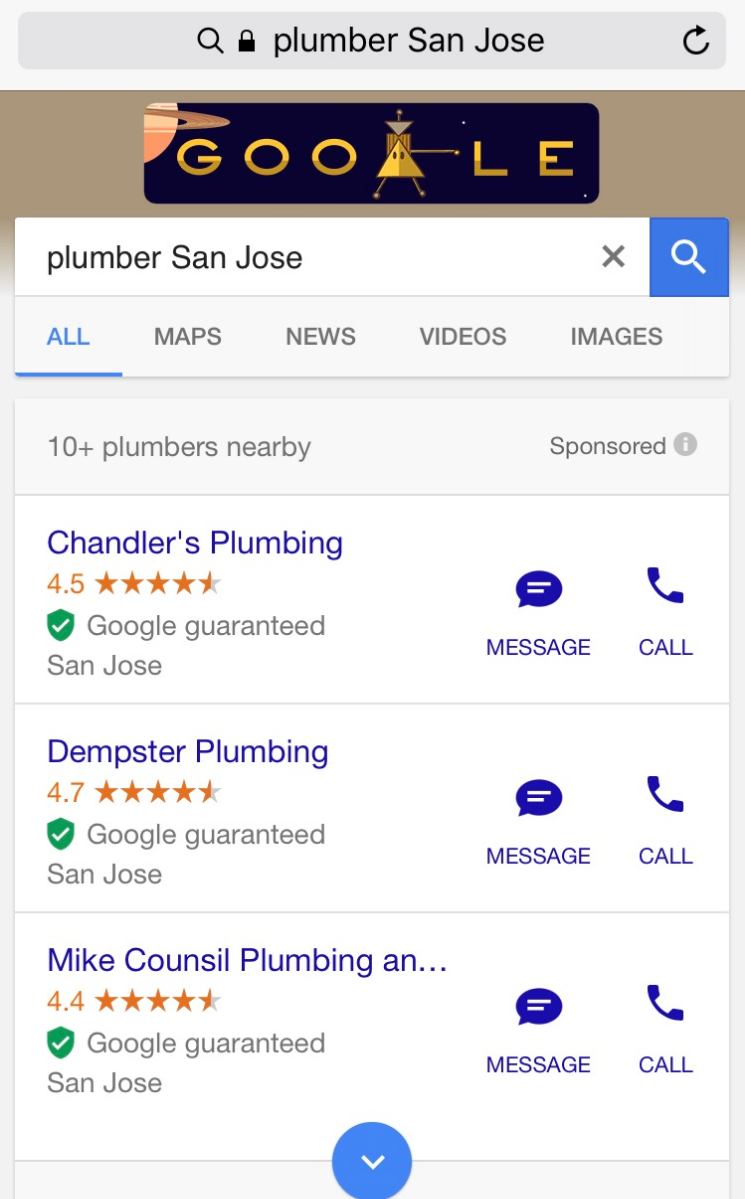This screenshot has width=745, height=1199.
Task: Open the Dempster Plumbing listing
Action: (x=188, y=752)
